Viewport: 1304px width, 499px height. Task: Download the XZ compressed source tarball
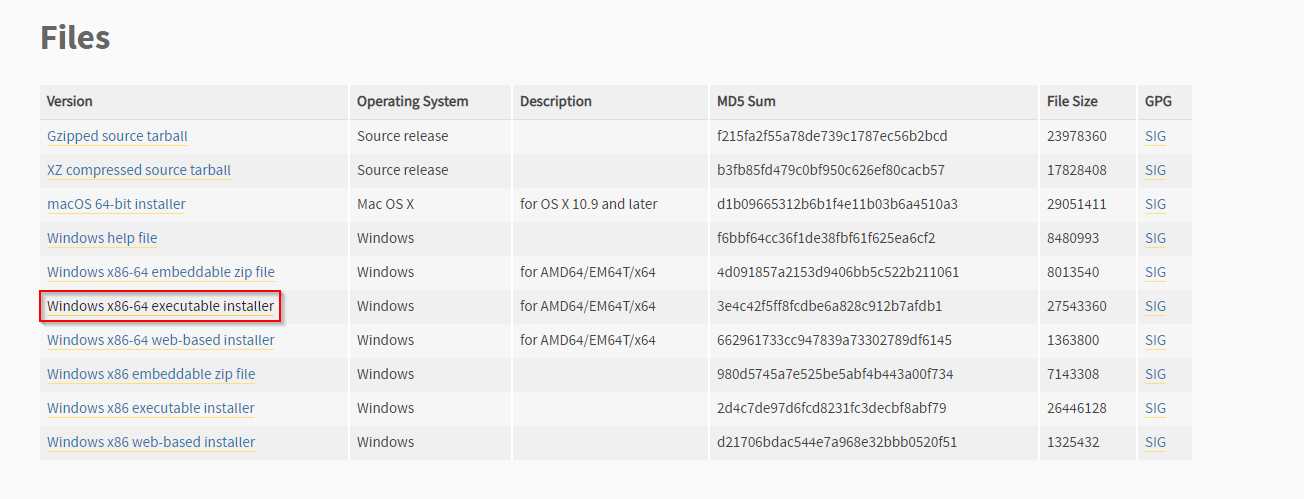point(139,170)
